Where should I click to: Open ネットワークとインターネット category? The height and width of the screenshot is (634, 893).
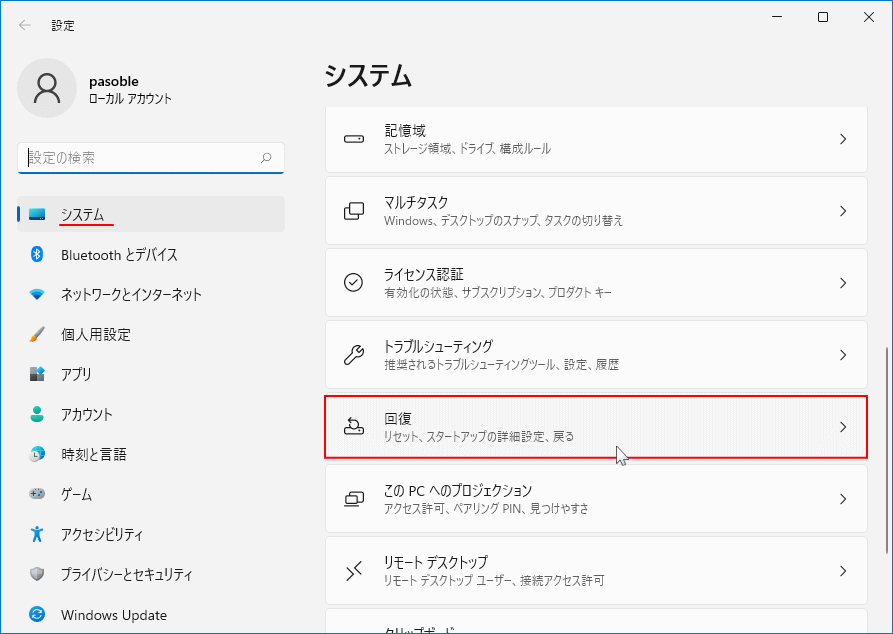coord(151,294)
